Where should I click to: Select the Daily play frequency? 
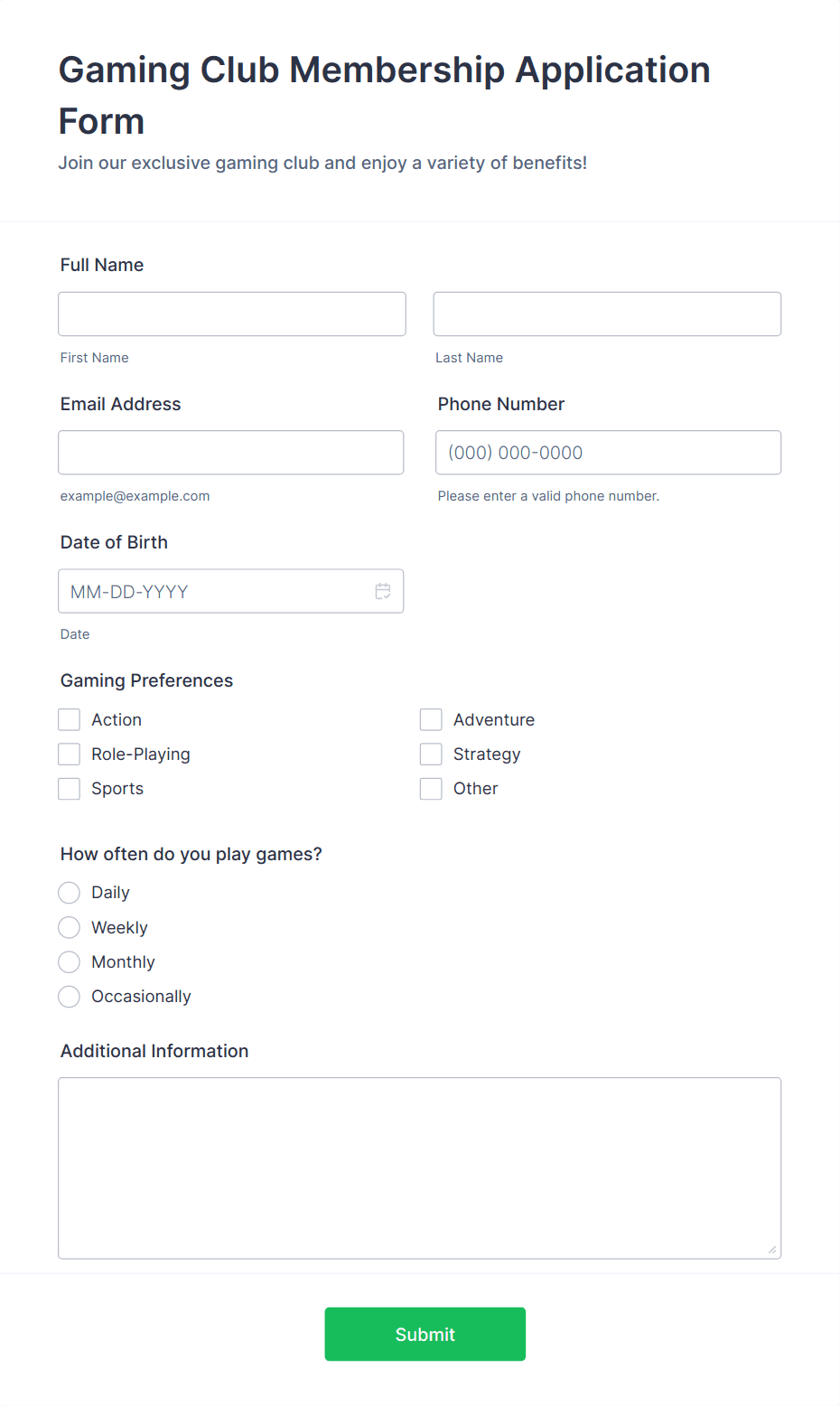pos(69,892)
